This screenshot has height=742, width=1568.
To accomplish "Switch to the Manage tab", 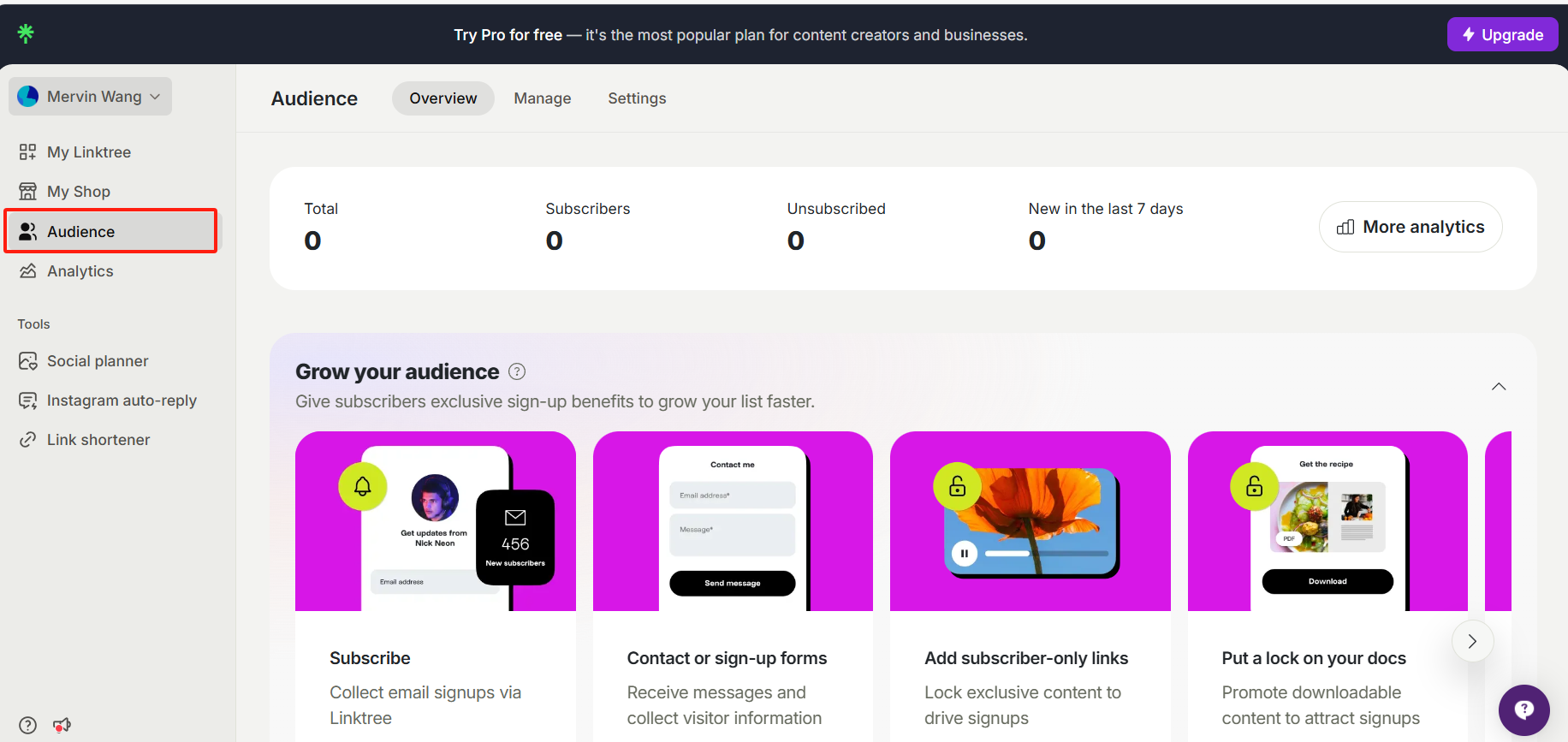I will tap(542, 98).
